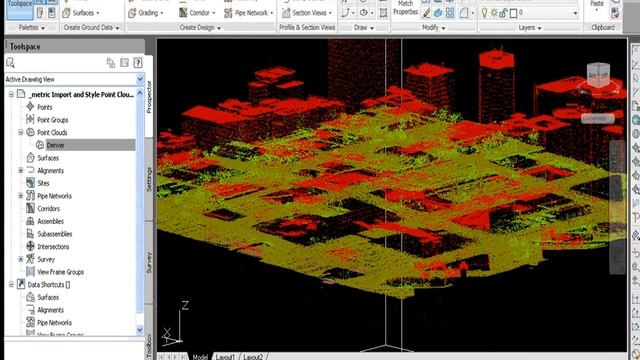640x360 pixels.
Task: Switch to the Settings tab
Action: pos(149,179)
